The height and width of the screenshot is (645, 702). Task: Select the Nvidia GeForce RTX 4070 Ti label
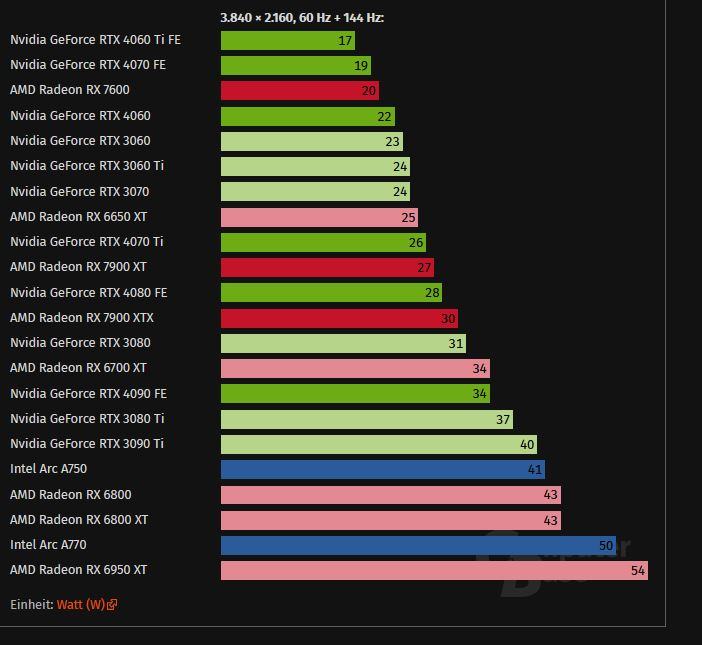coord(87,242)
